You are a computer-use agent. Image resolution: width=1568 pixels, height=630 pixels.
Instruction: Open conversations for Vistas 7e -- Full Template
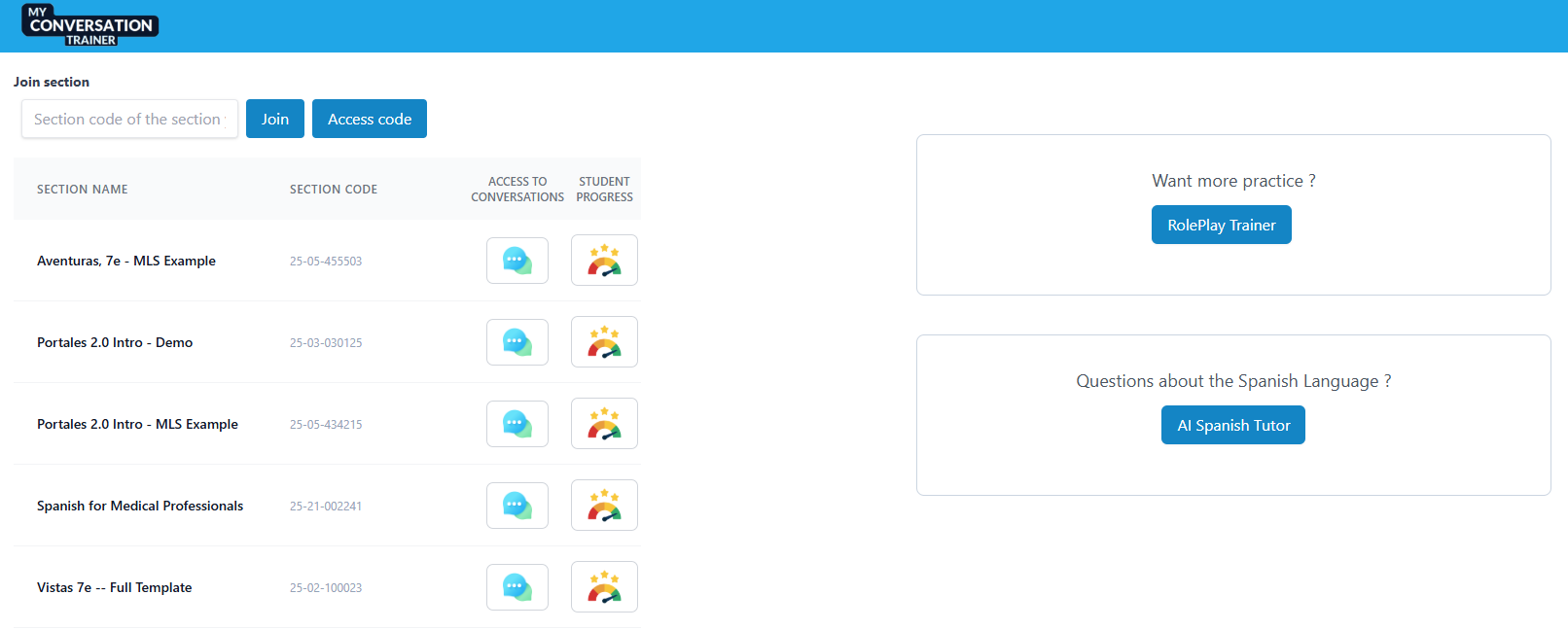click(517, 587)
